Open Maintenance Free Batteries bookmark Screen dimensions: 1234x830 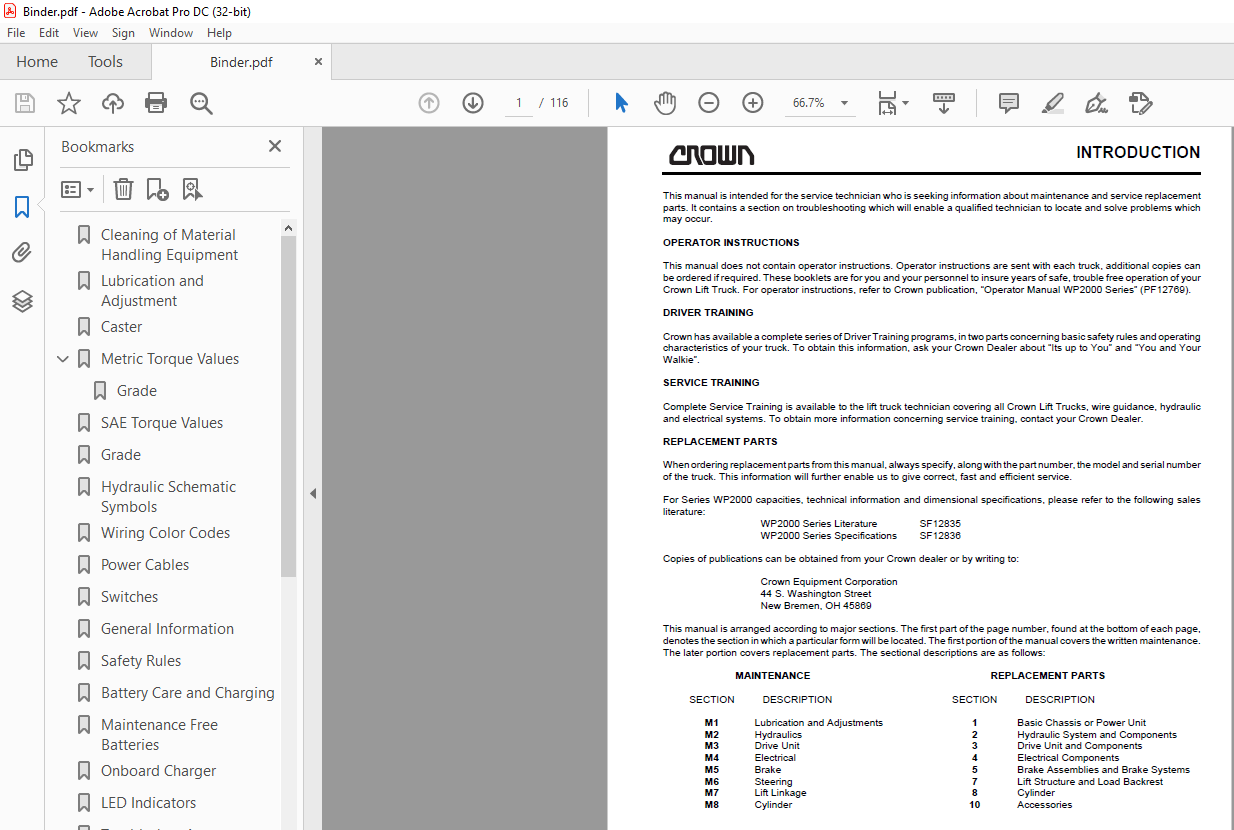pyautogui.click(x=160, y=735)
